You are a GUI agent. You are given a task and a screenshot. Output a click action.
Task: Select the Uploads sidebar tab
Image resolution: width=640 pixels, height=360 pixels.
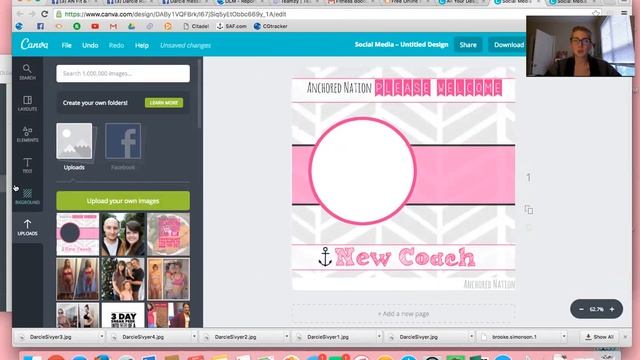(27, 227)
